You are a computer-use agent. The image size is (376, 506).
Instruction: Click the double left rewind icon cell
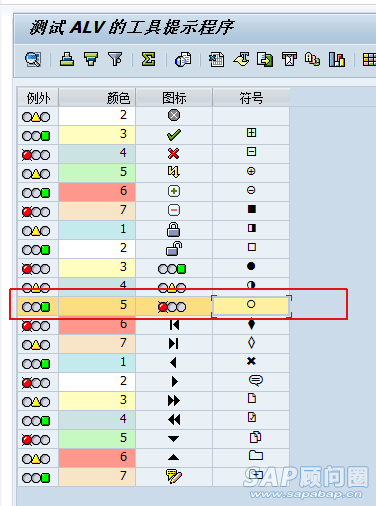[x=174, y=419]
